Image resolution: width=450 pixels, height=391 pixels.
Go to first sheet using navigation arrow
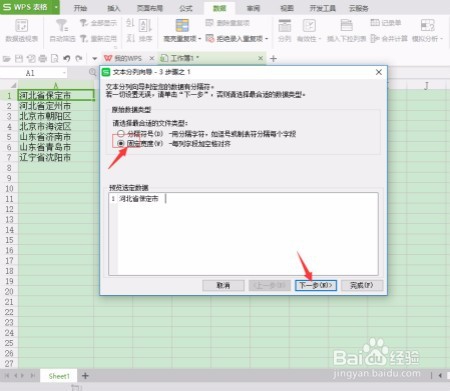click(x=7, y=376)
